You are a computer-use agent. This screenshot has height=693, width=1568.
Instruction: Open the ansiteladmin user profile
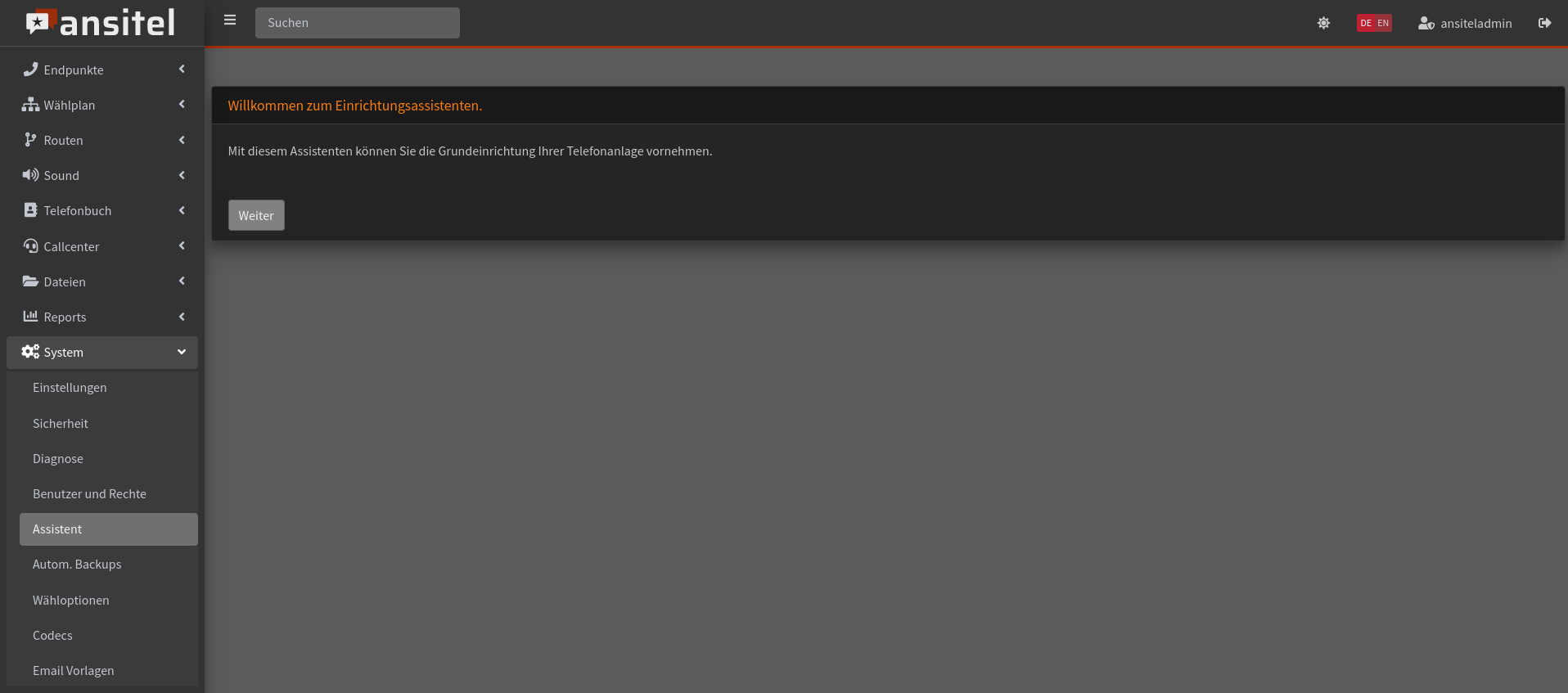[x=1465, y=23]
